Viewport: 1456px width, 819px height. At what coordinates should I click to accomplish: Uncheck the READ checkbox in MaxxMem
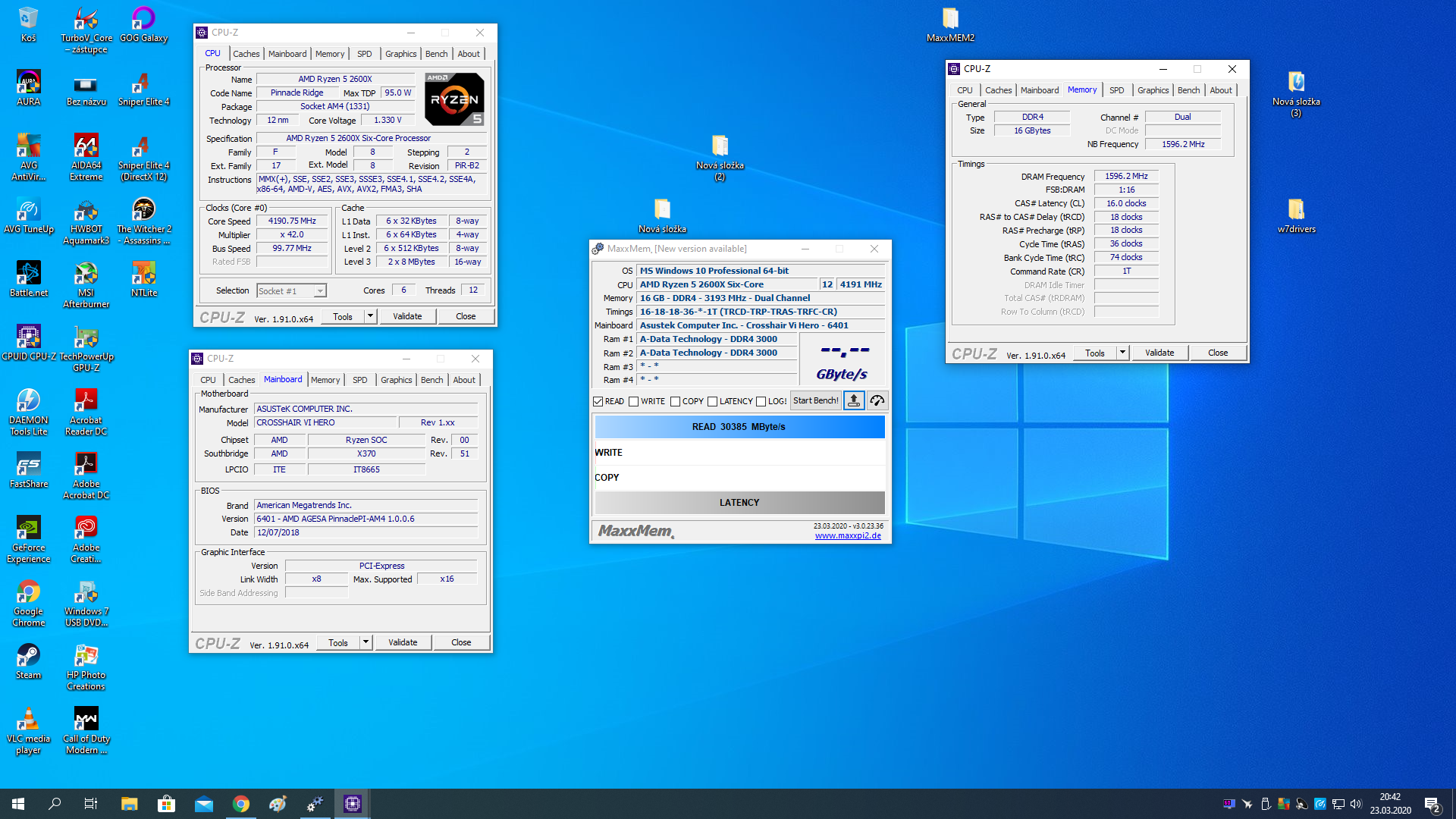coord(598,401)
